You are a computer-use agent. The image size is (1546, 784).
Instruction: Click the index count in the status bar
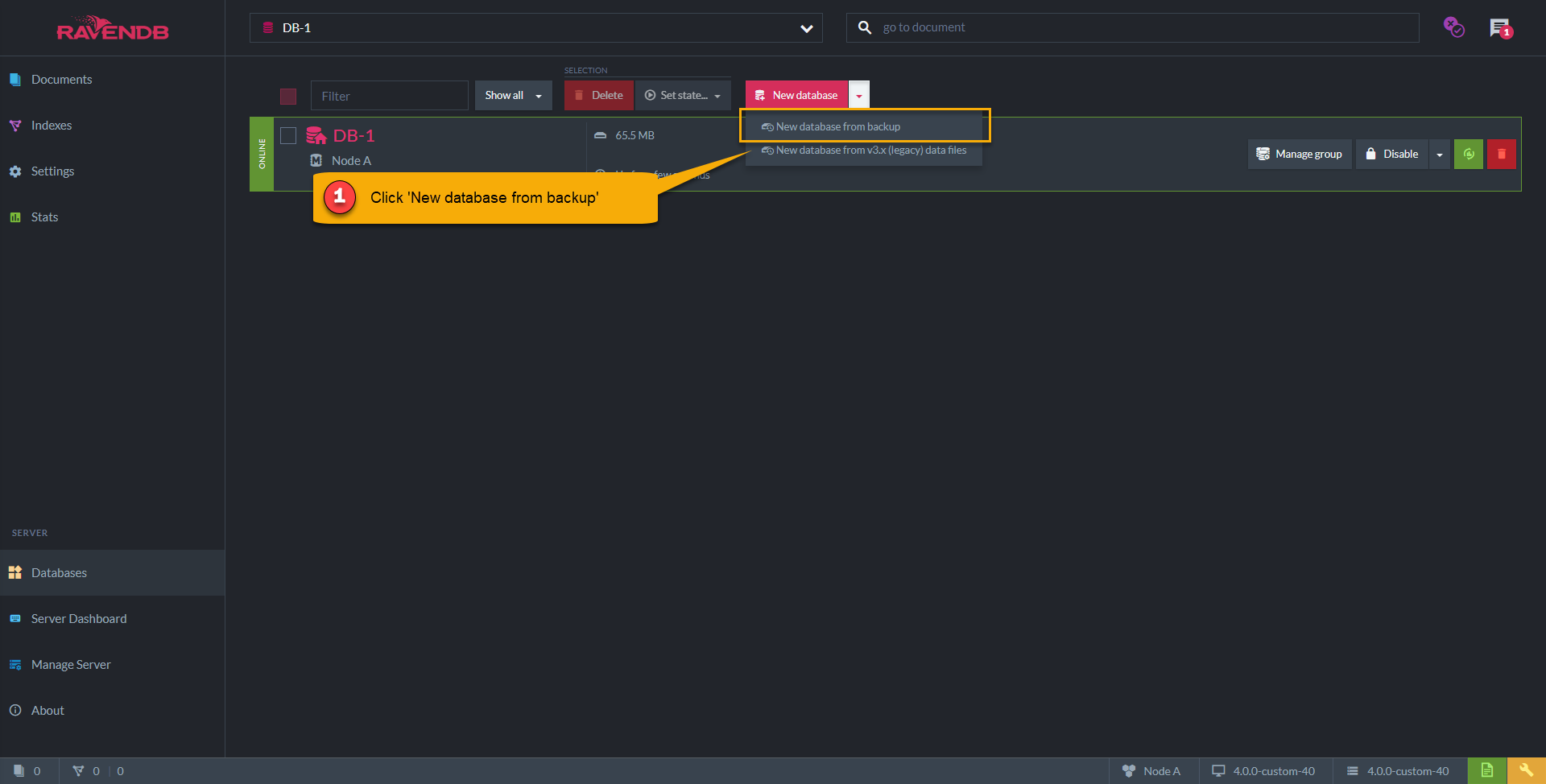tap(87, 771)
